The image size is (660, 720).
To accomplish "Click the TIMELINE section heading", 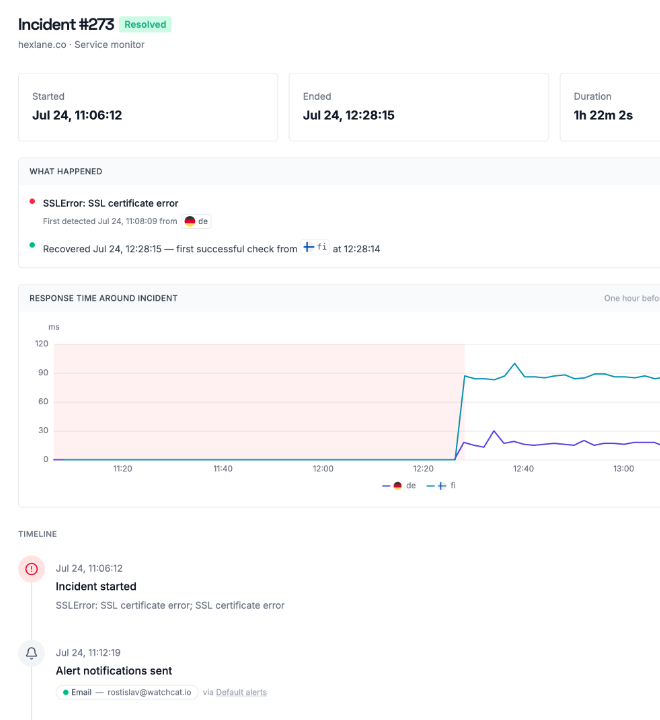I will tap(38, 534).
